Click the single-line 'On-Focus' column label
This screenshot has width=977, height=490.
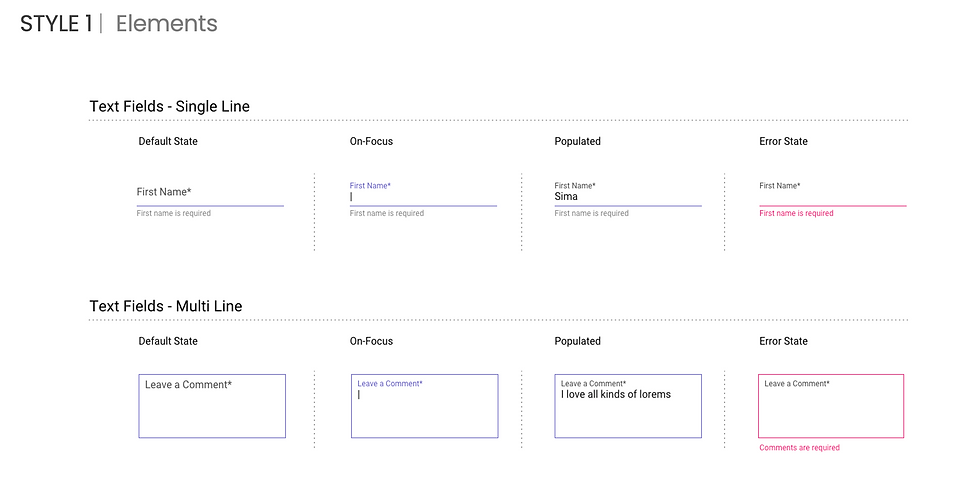point(371,142)
